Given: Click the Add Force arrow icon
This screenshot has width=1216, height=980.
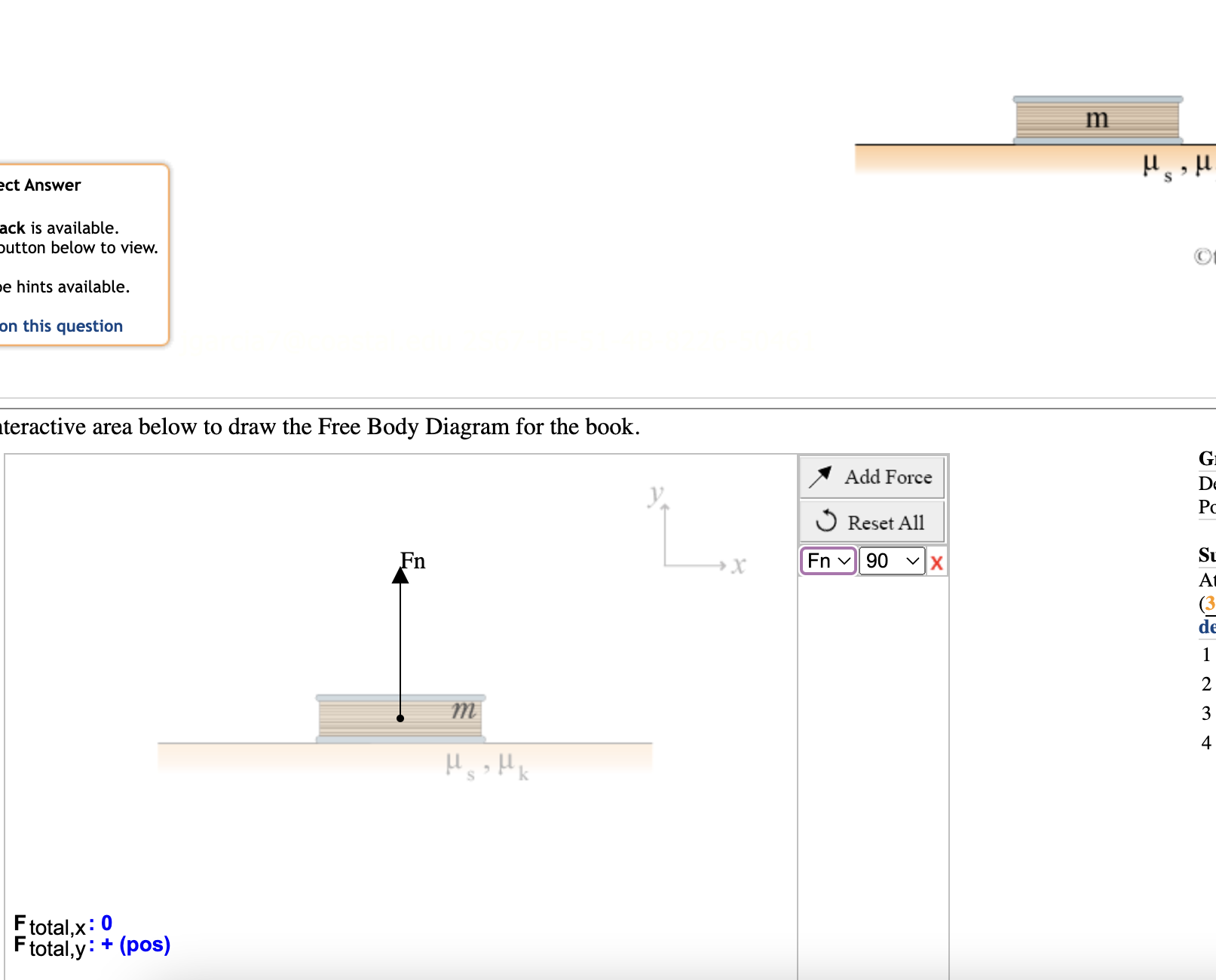Looking at the screenshot, I should click(821, 476).
